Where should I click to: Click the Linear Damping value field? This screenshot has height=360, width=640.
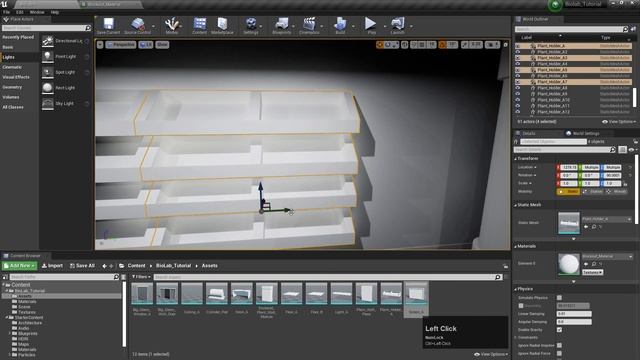tap(574, 314)
